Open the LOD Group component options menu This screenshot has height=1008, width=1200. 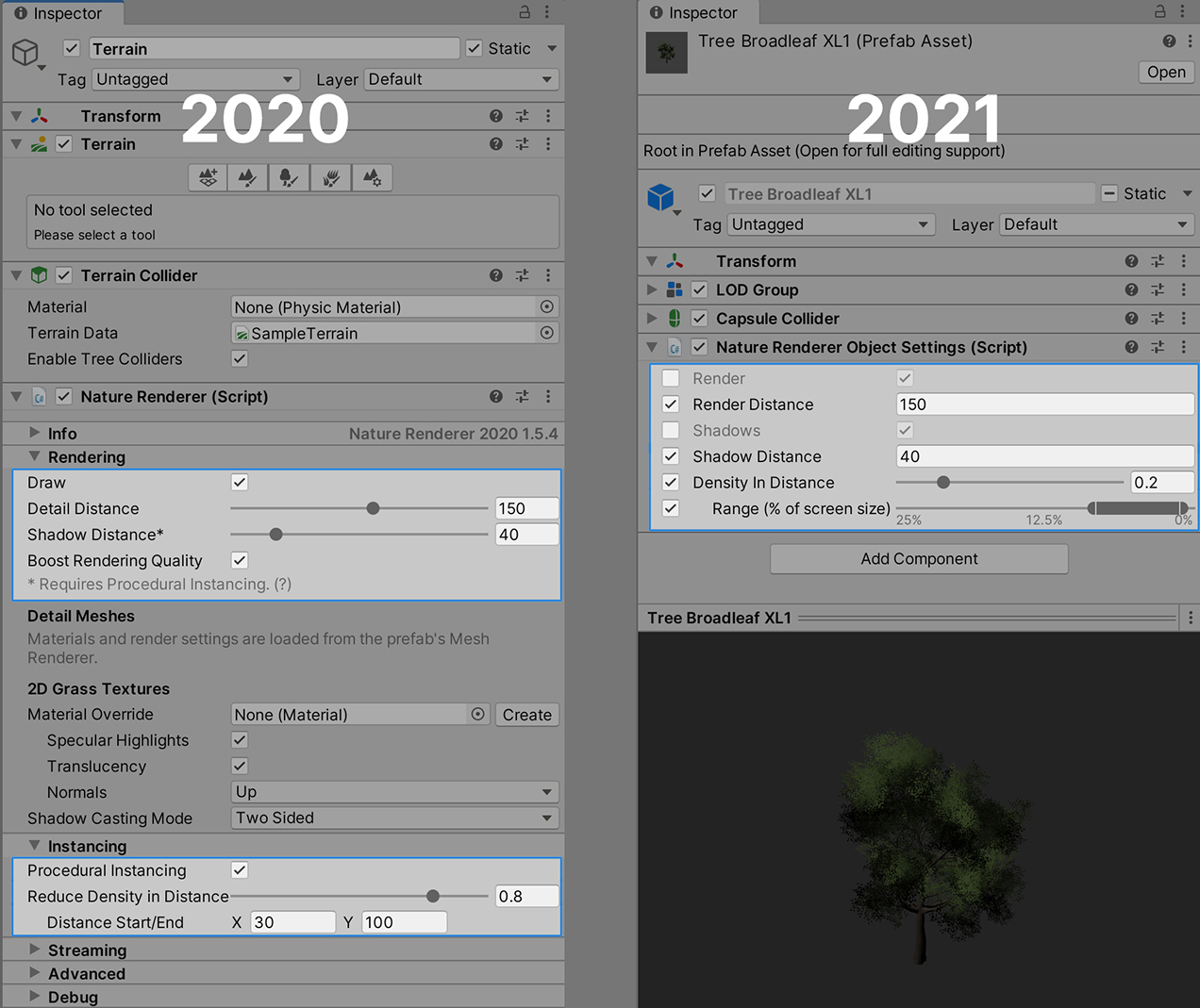tap(1184, 289)
